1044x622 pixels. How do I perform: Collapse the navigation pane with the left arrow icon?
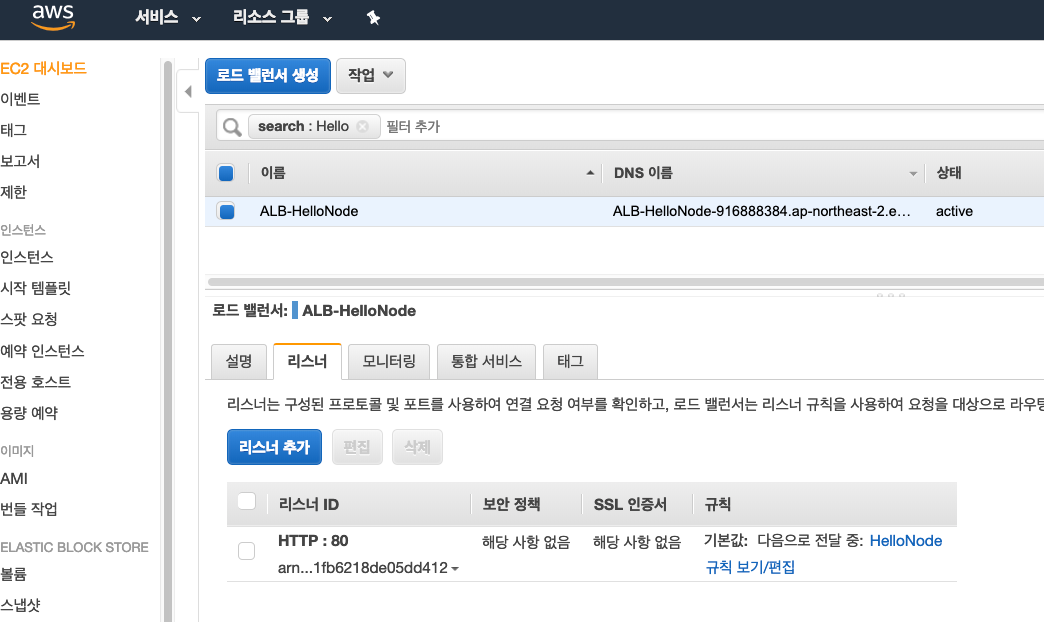click(187, 91)
